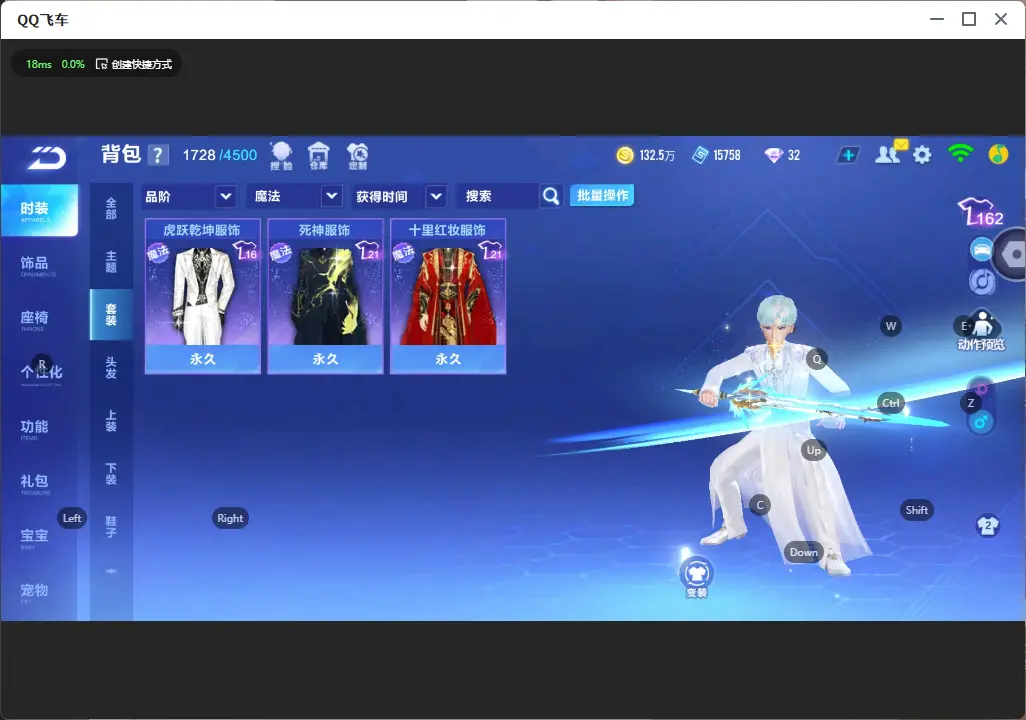The image size is (1026, 720).
Task: Click the blue plus recharge icon
Action: pos(848,155)
